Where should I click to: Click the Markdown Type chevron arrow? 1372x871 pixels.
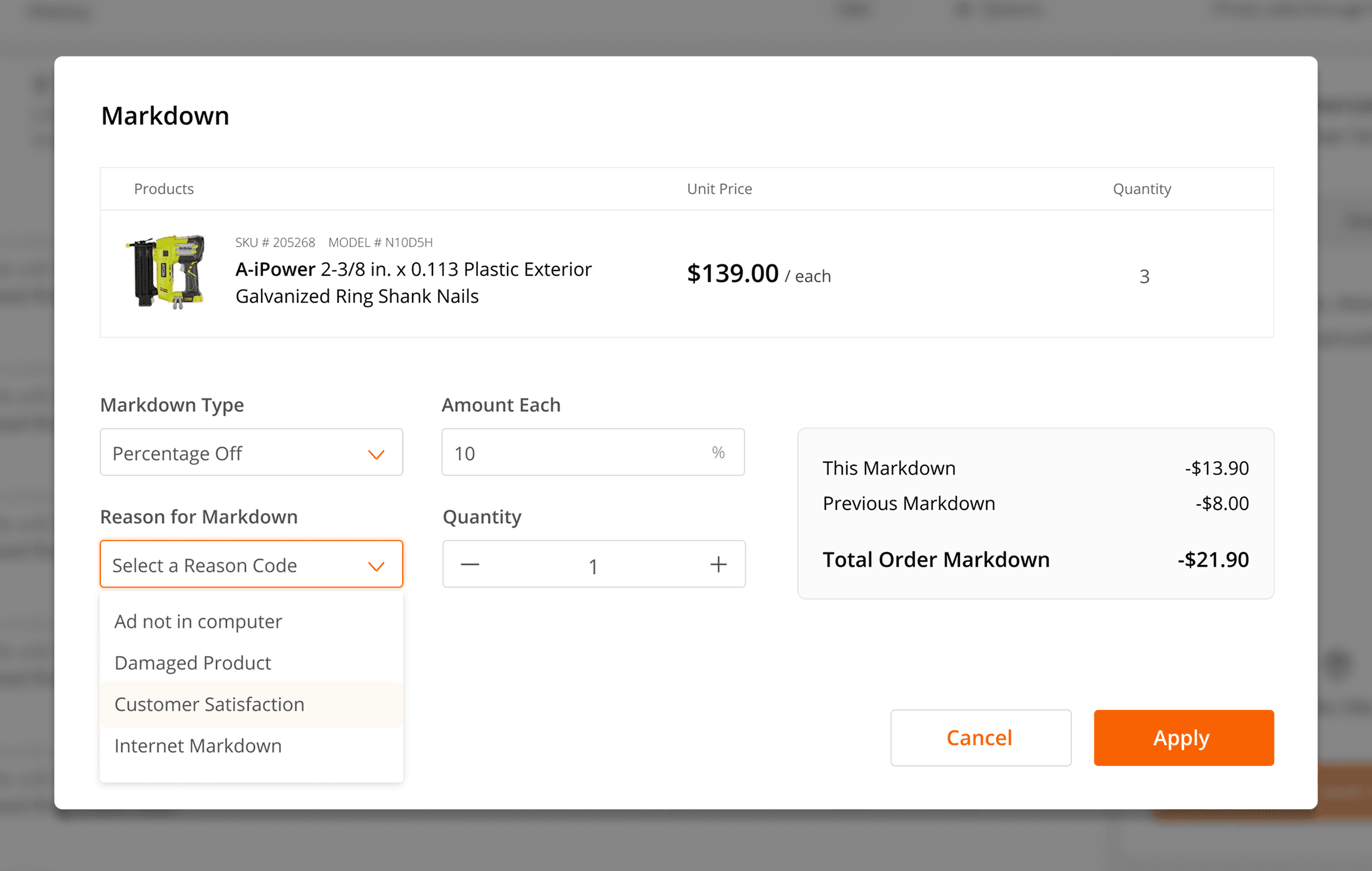click(376, 454)
